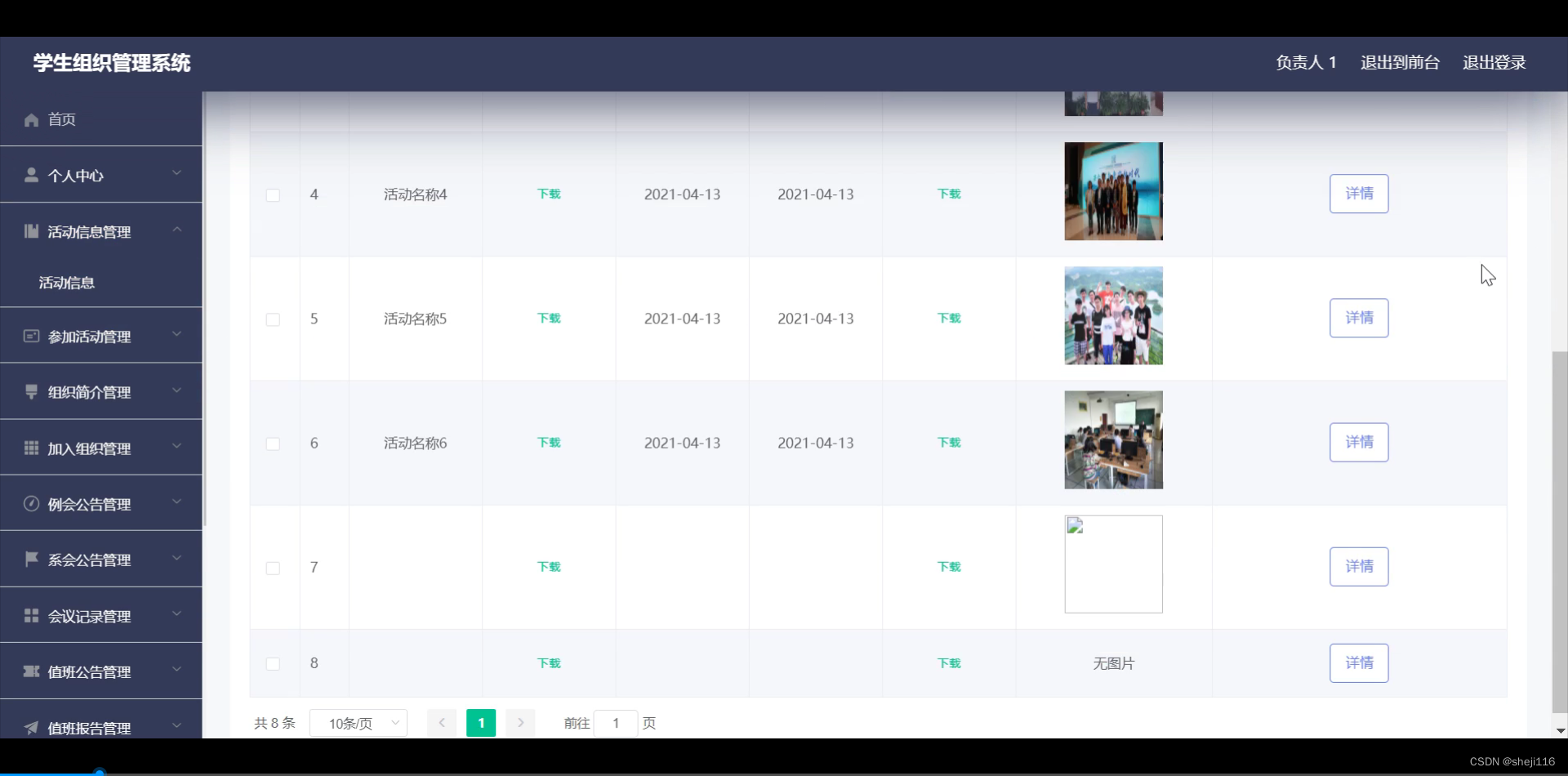
Task: Click 详情 button for 活动名称6
Action: (x=1359, y=442)
